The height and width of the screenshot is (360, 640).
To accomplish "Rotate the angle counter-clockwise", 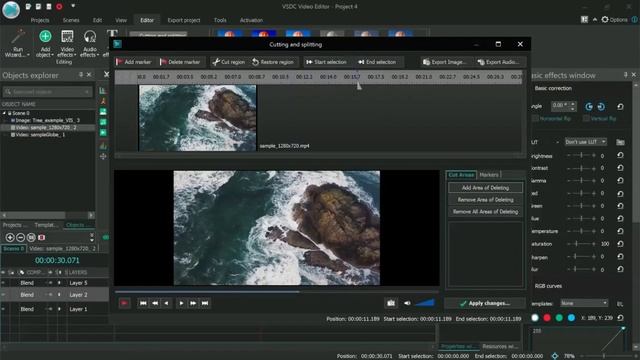I will coord(589,107).
